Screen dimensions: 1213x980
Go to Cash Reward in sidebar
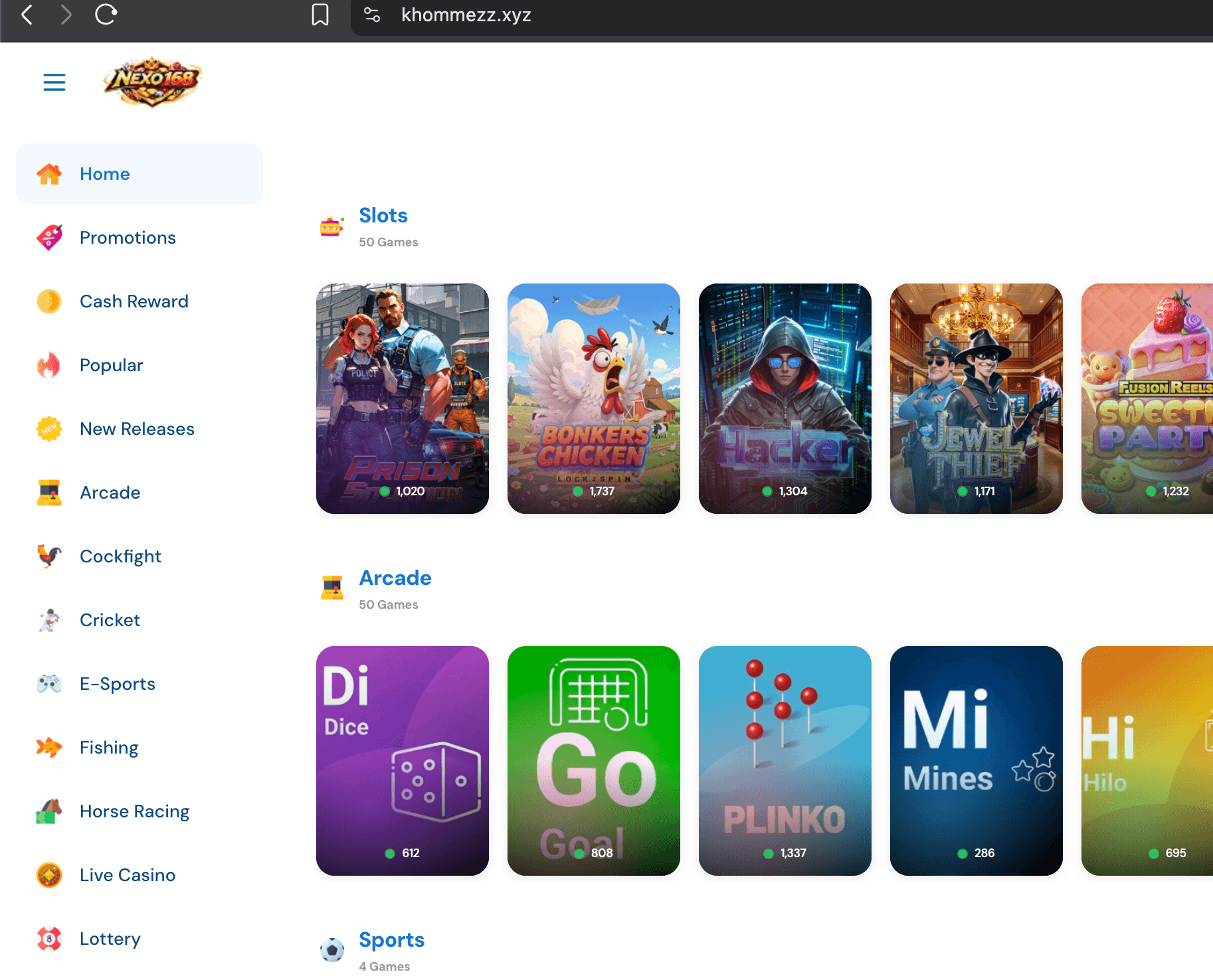click(140, 301)
